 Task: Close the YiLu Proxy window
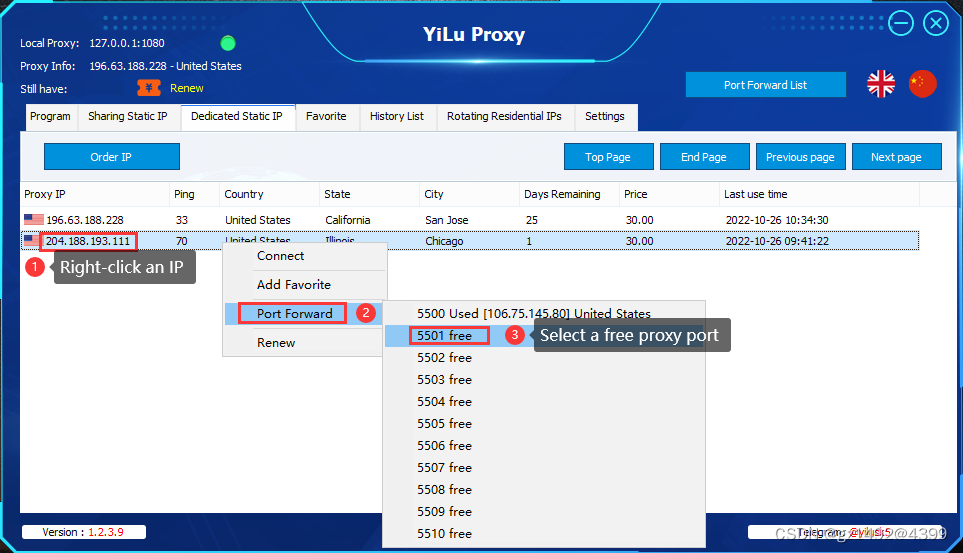(936, 23)
